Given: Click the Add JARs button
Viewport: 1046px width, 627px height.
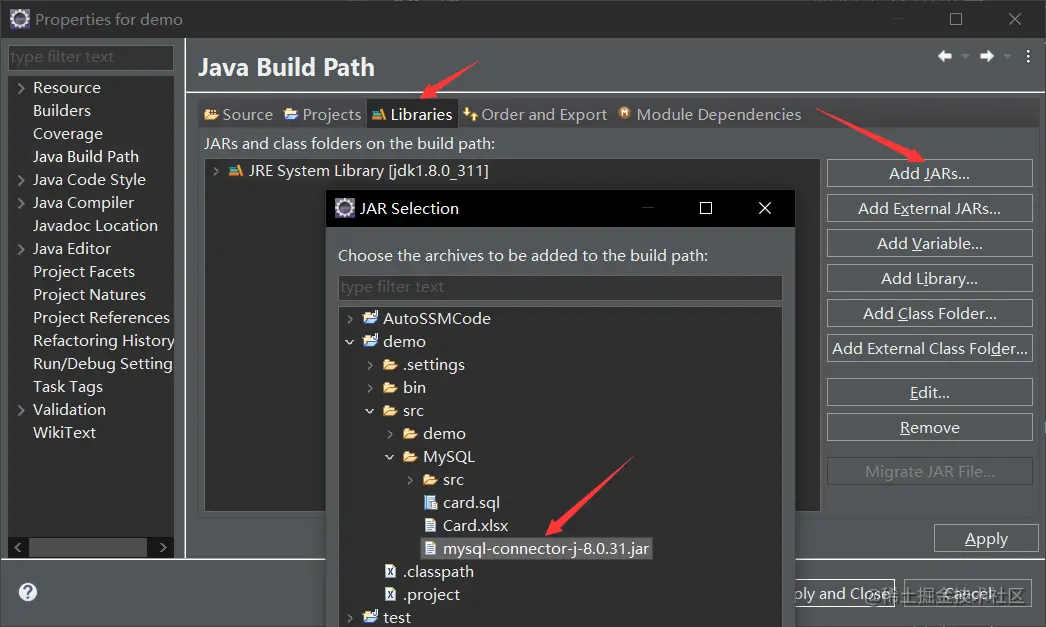Looking at the screenshot, I should (x=929, y=173).
